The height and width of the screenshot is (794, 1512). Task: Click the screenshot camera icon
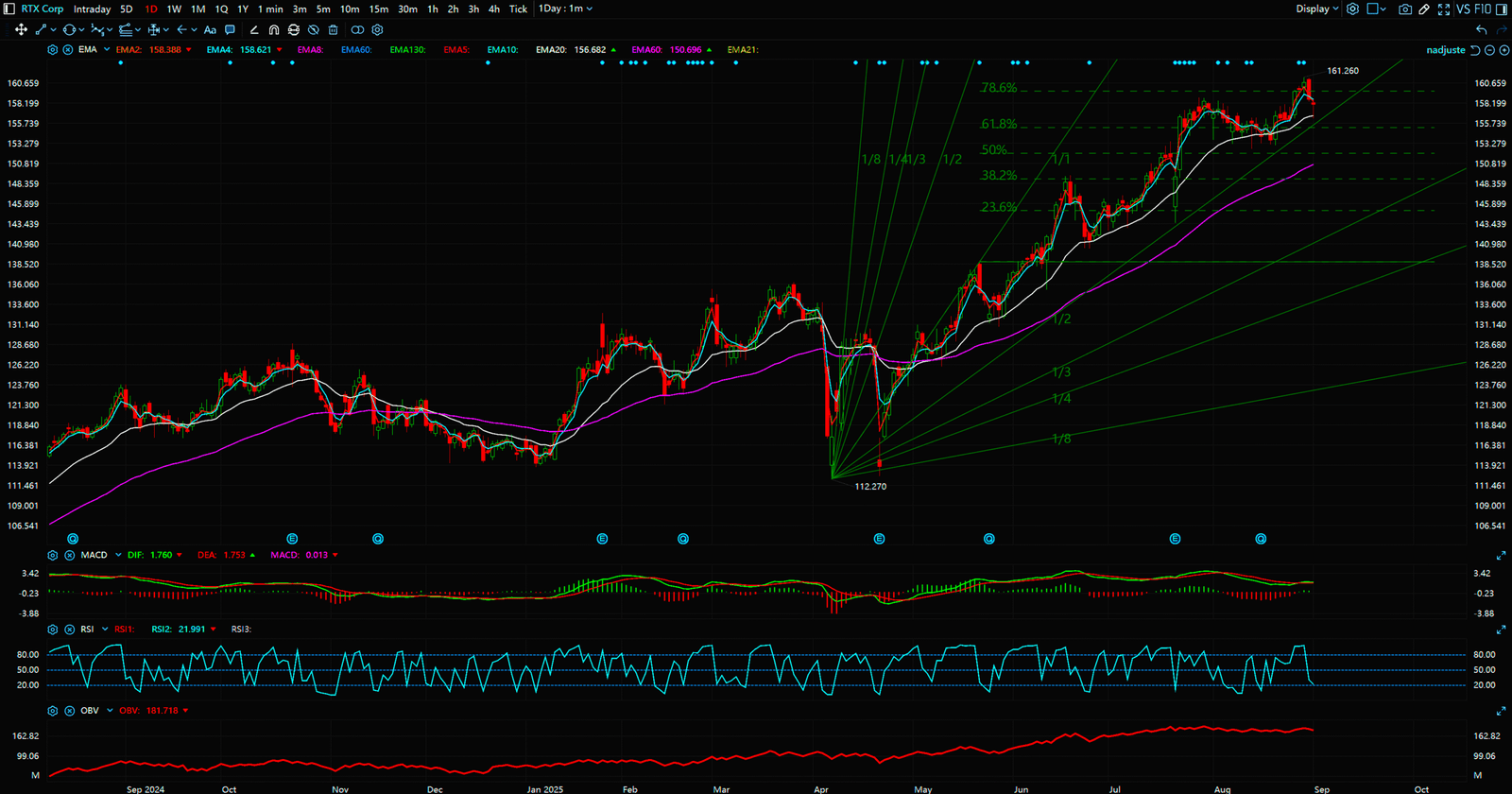pyautogui.click(x=1405, y=9)
